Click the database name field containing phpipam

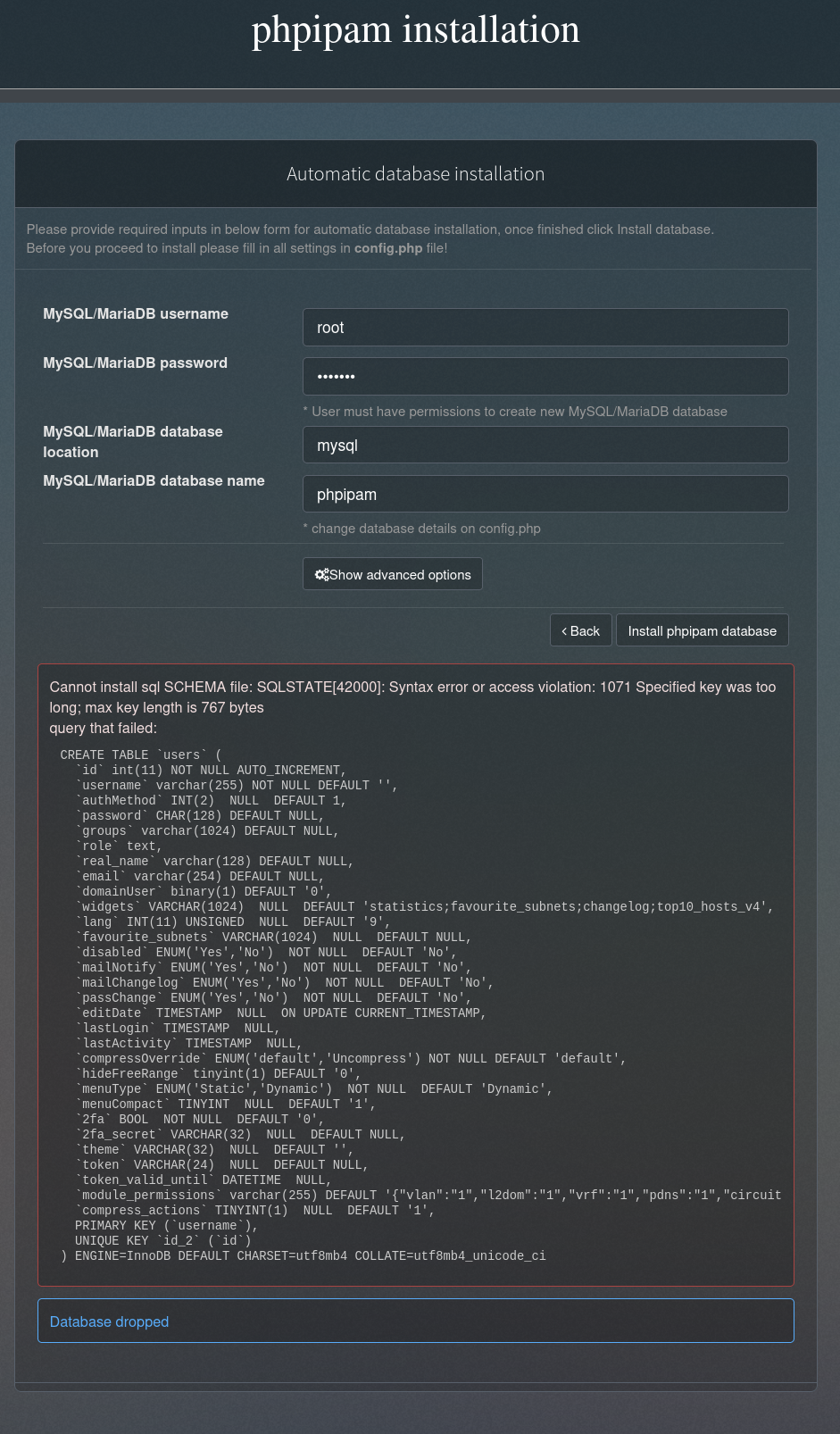[545, 495]
